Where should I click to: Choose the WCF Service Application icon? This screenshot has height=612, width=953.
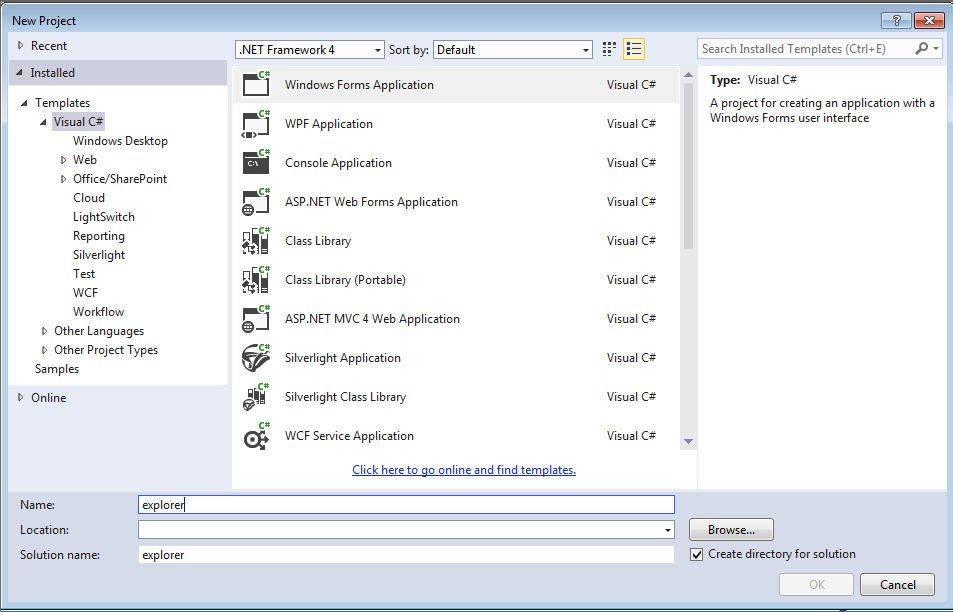(x=257, y=436)
